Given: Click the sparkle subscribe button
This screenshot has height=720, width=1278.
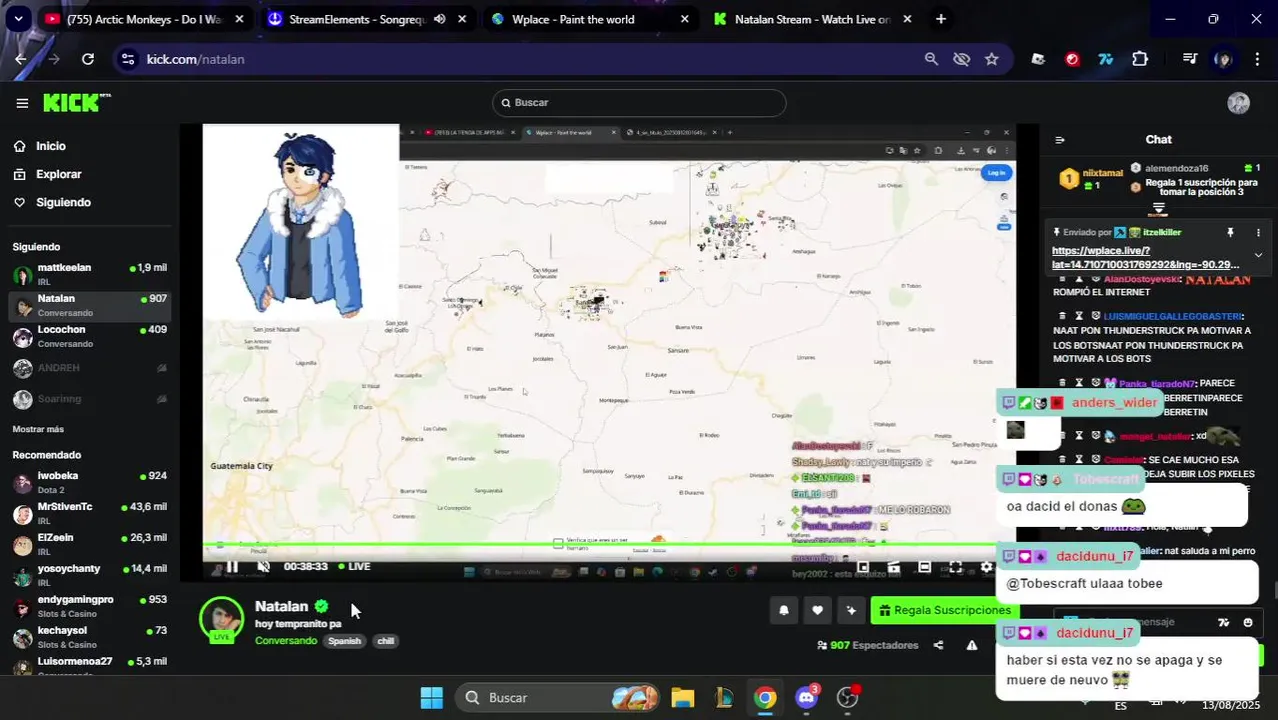Looking at the screenshot, I should click(x=851, y=610).
